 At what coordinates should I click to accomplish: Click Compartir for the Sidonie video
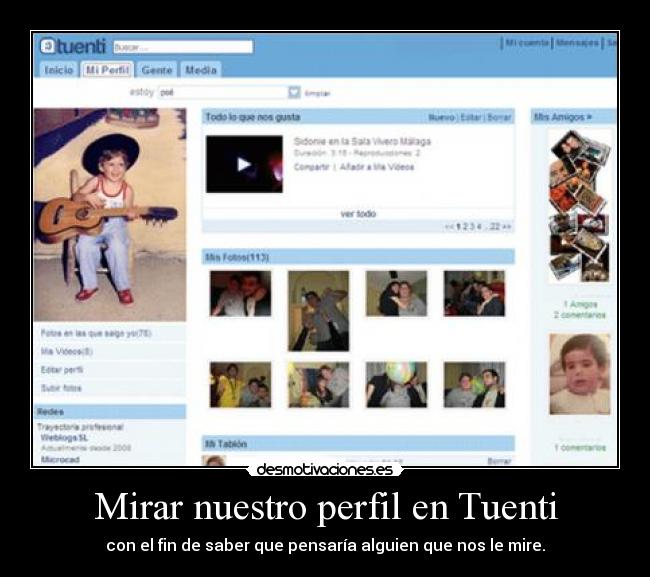tap(312, 167)
